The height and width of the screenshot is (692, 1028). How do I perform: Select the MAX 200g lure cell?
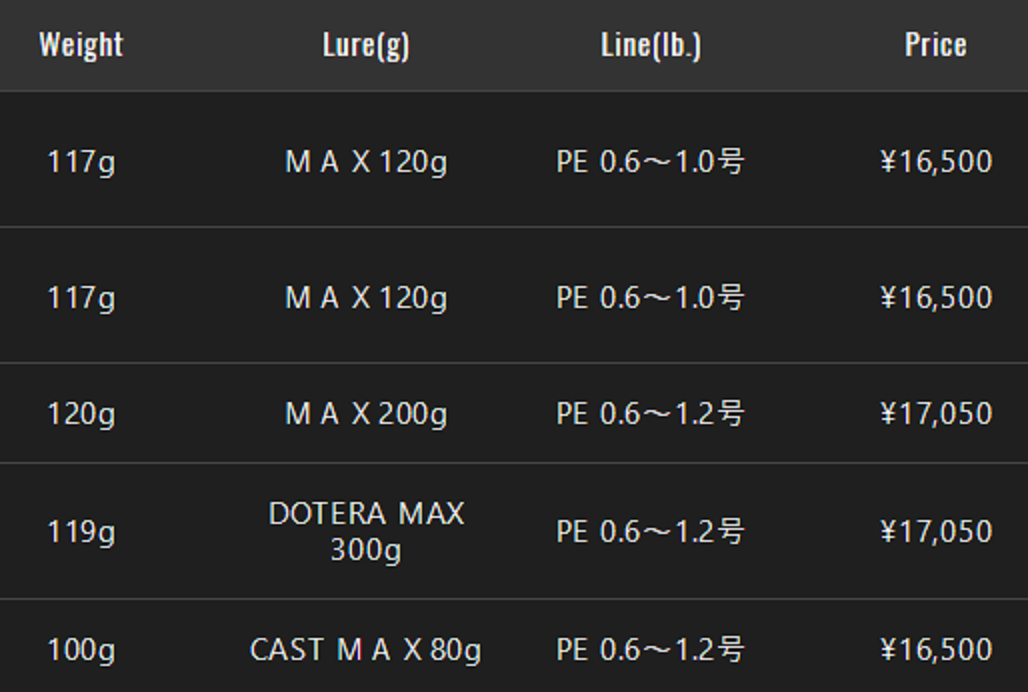(x=366, y=414)
